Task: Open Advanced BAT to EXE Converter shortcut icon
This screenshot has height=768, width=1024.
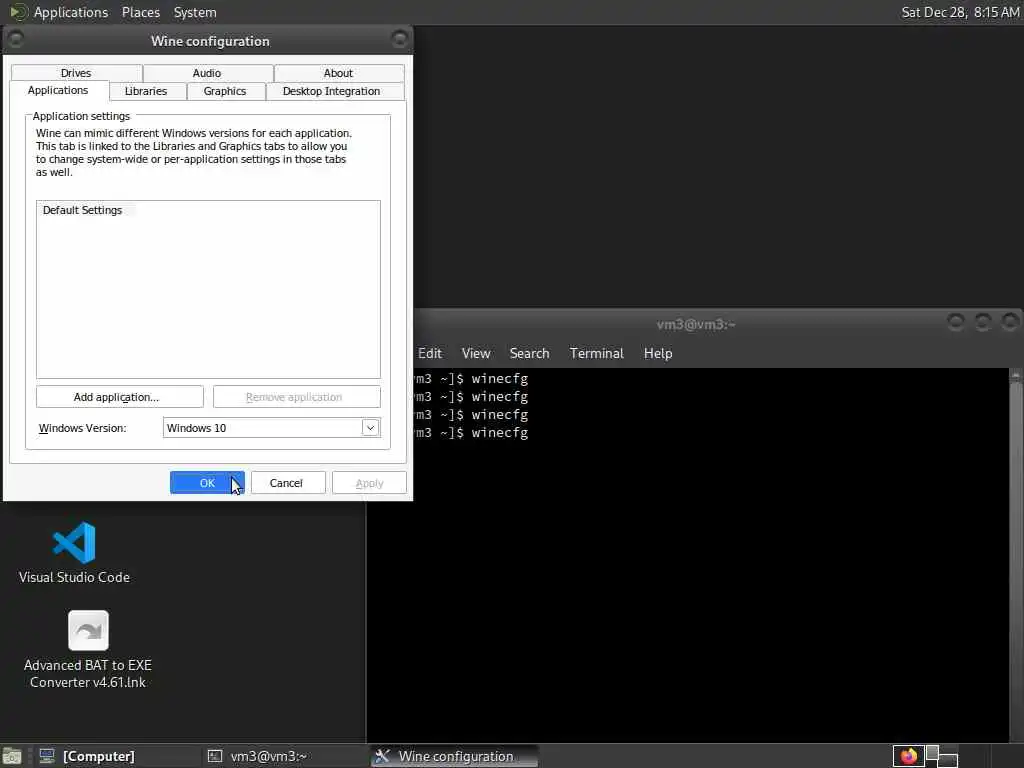Action: (88, 649)
